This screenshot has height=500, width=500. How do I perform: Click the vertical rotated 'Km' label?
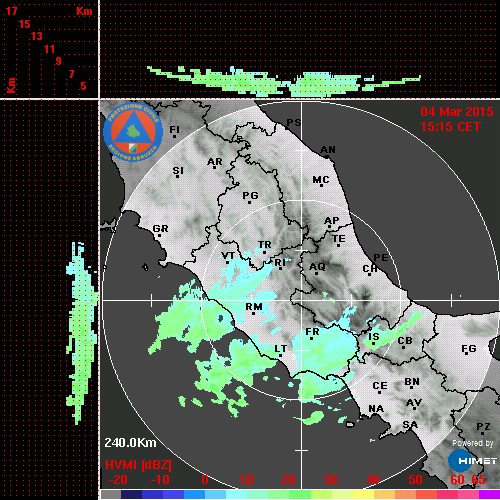(x=12, y=86)
